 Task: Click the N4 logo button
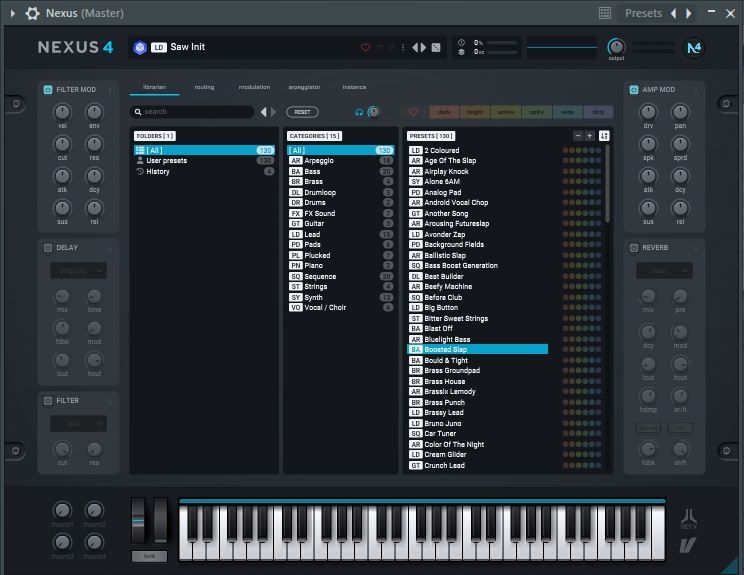coord(694,47)
